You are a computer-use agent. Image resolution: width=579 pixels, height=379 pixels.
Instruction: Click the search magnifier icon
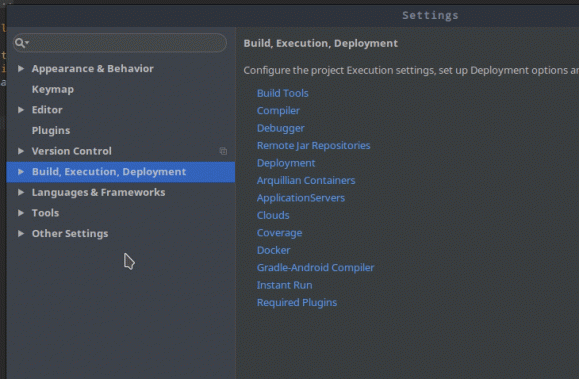(21, 43)
